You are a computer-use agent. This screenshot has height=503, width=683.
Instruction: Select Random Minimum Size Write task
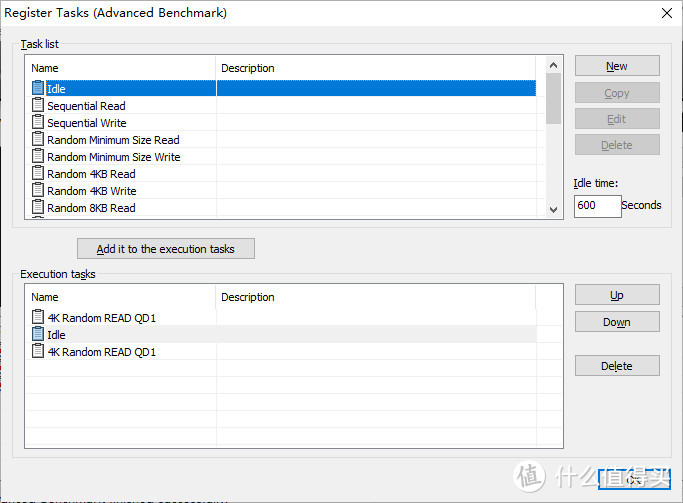pyautogui.click(x=113, y=157)
